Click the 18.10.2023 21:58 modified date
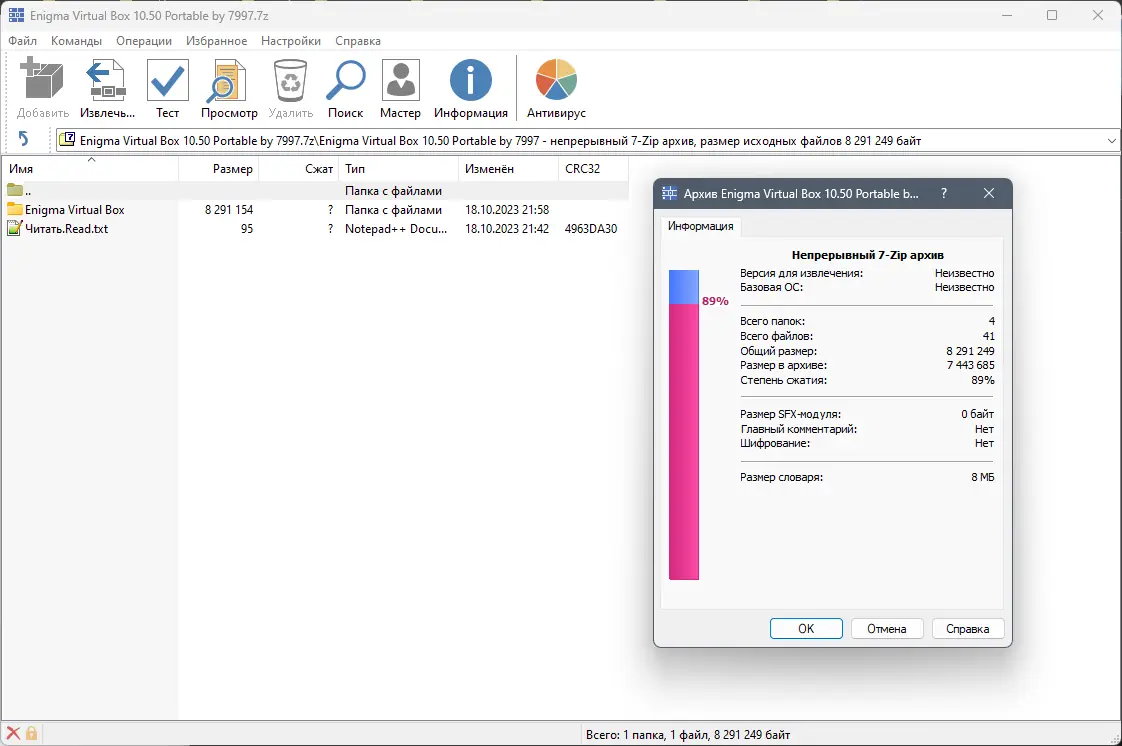This screenshot has height=746, width=1122. (x=507, y=210)
